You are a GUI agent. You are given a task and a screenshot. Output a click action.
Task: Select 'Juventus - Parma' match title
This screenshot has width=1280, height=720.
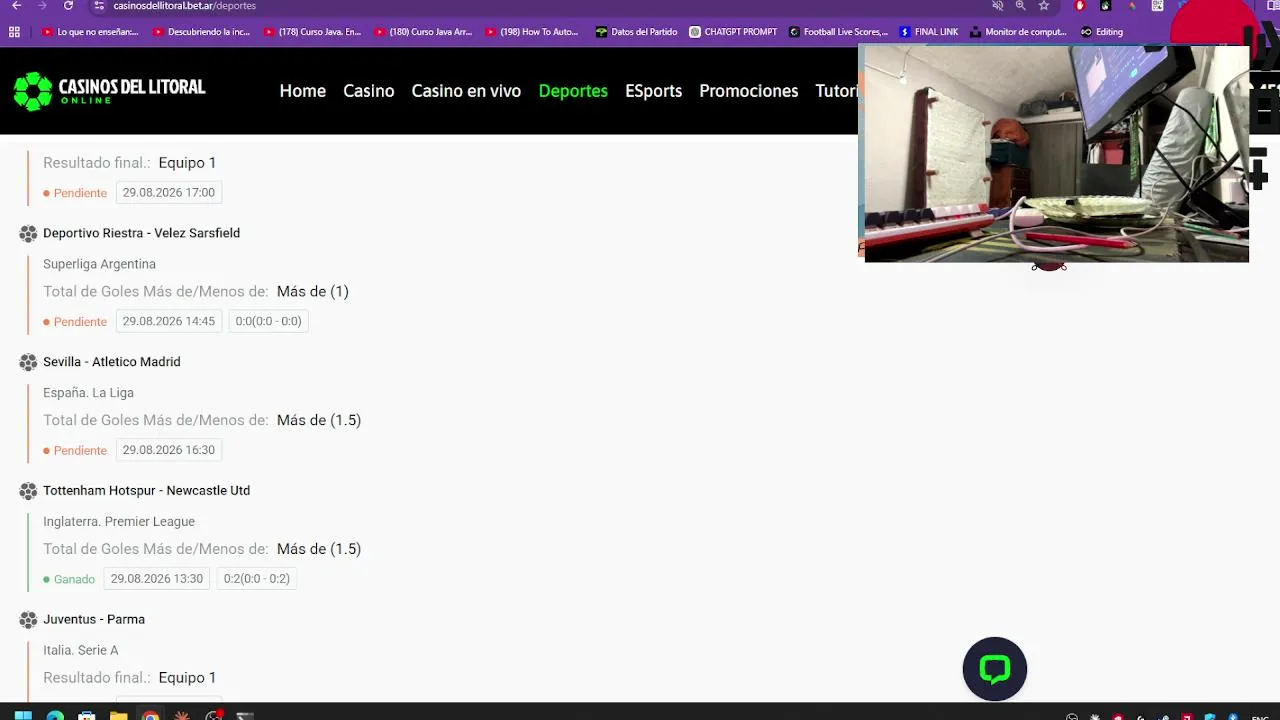94,620
